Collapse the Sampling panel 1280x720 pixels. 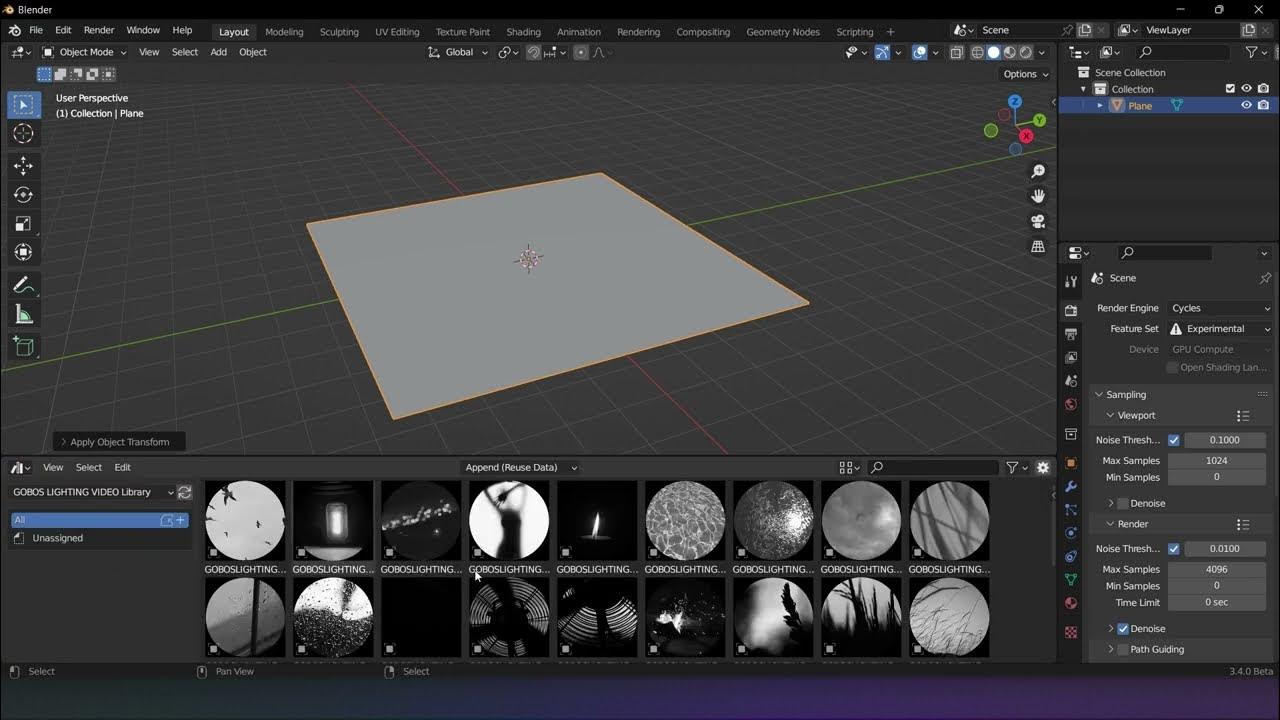[1126, 395]
